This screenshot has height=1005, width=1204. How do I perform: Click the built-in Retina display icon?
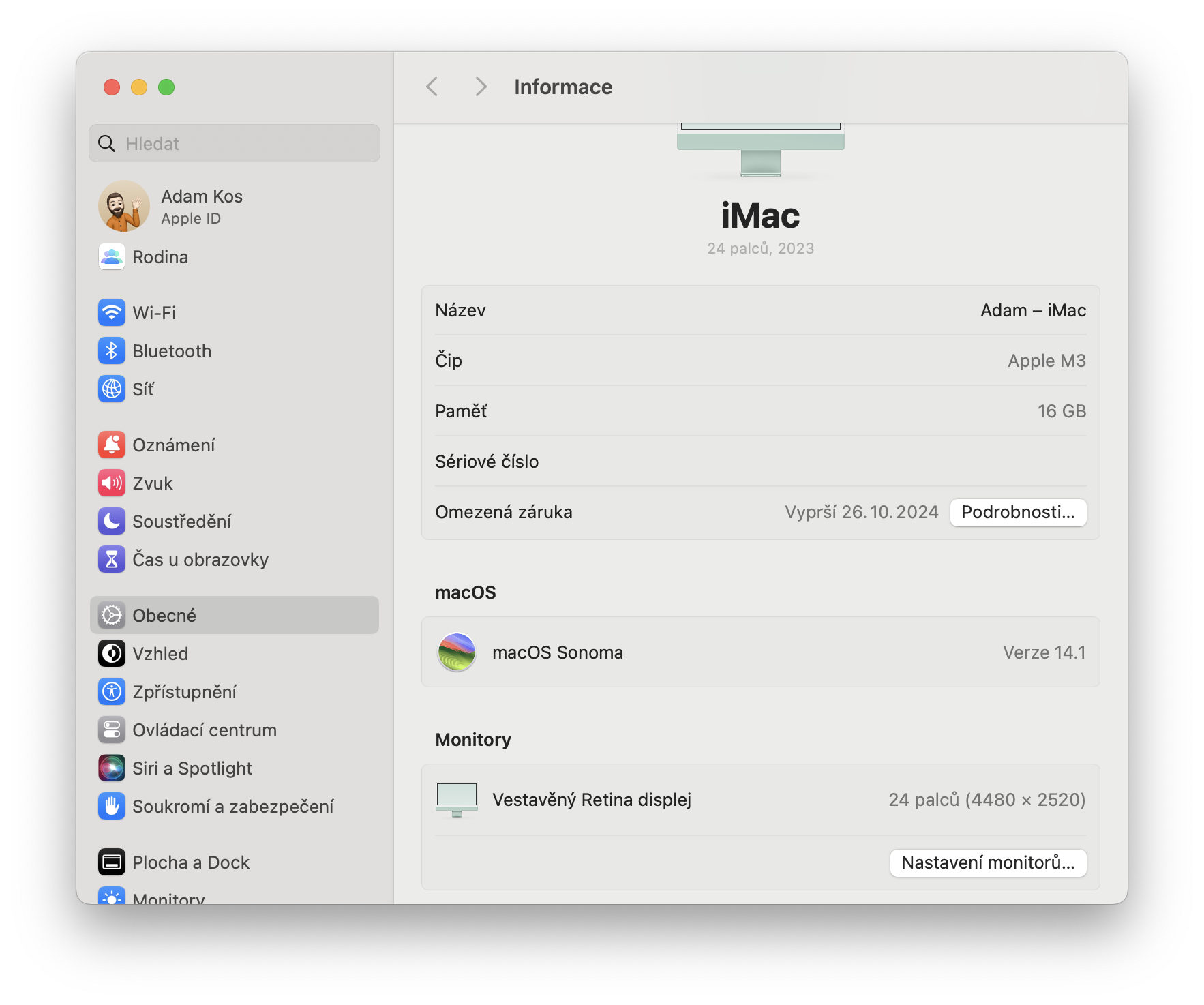(x=457, y=800)
